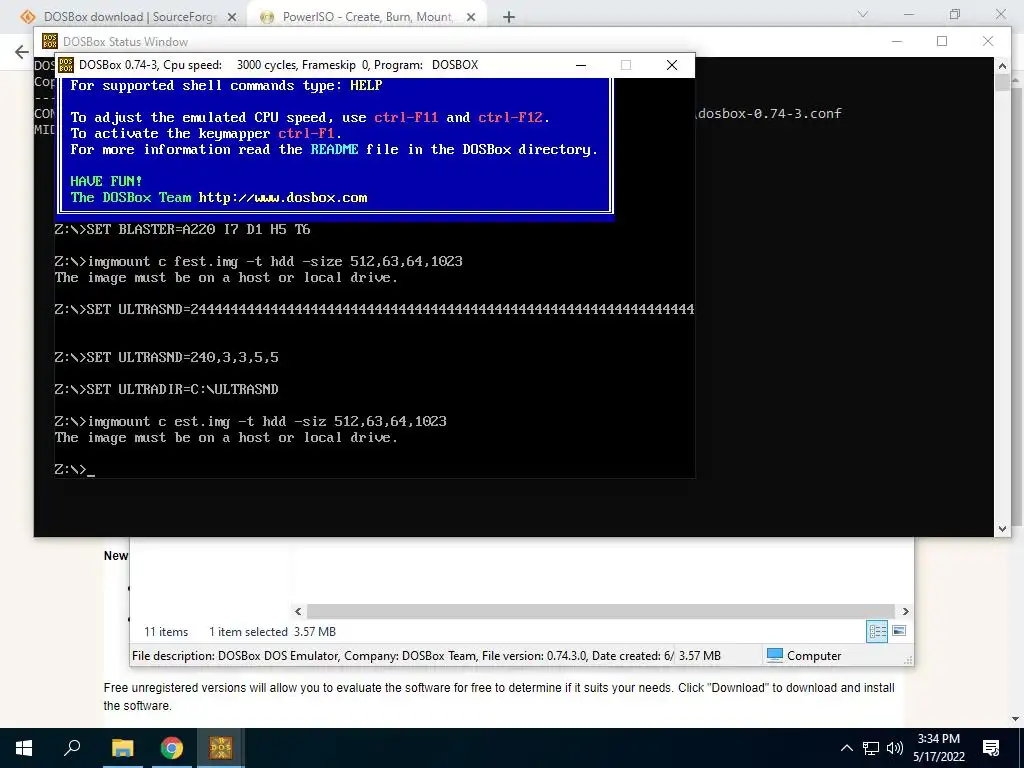1024x768 pixels.
Task: Switch explorer to details view icon
Action: 877,631
